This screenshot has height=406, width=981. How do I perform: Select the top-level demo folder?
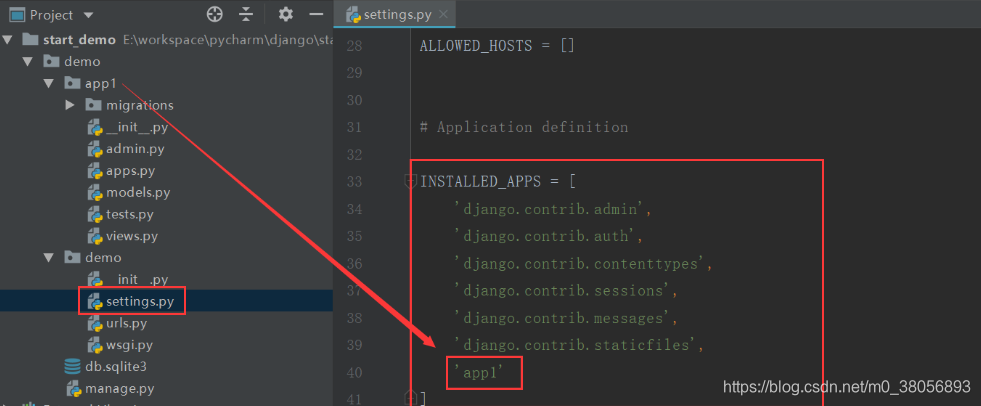(x=81, y=62)
